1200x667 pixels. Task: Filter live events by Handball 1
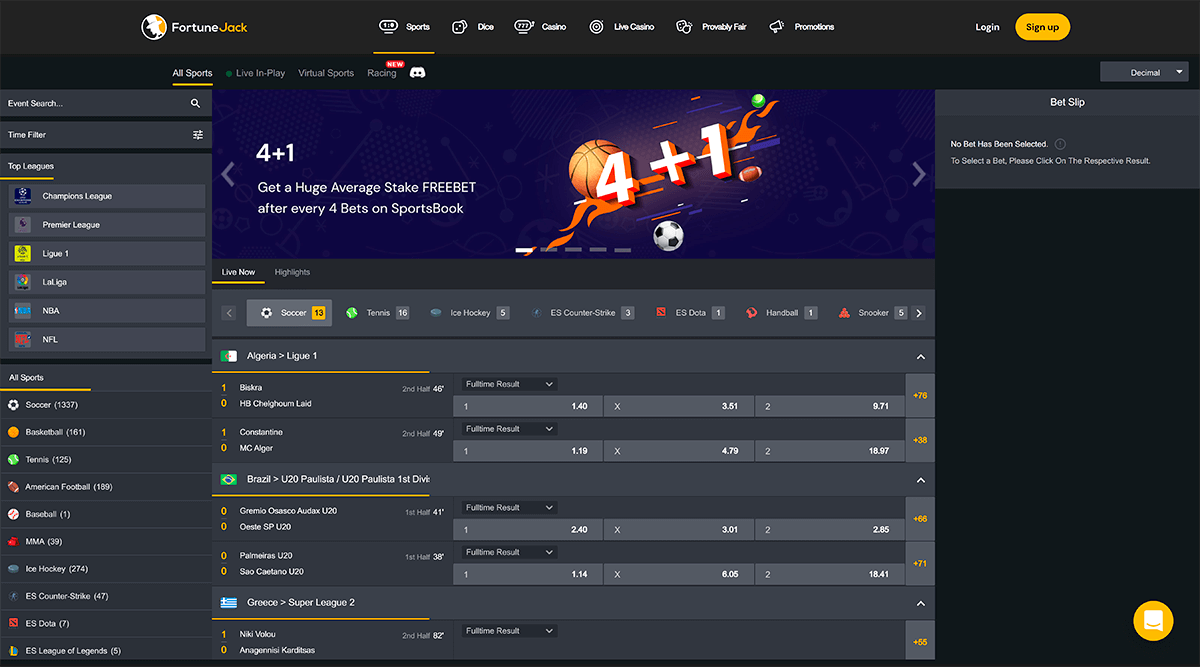(781, 313)
